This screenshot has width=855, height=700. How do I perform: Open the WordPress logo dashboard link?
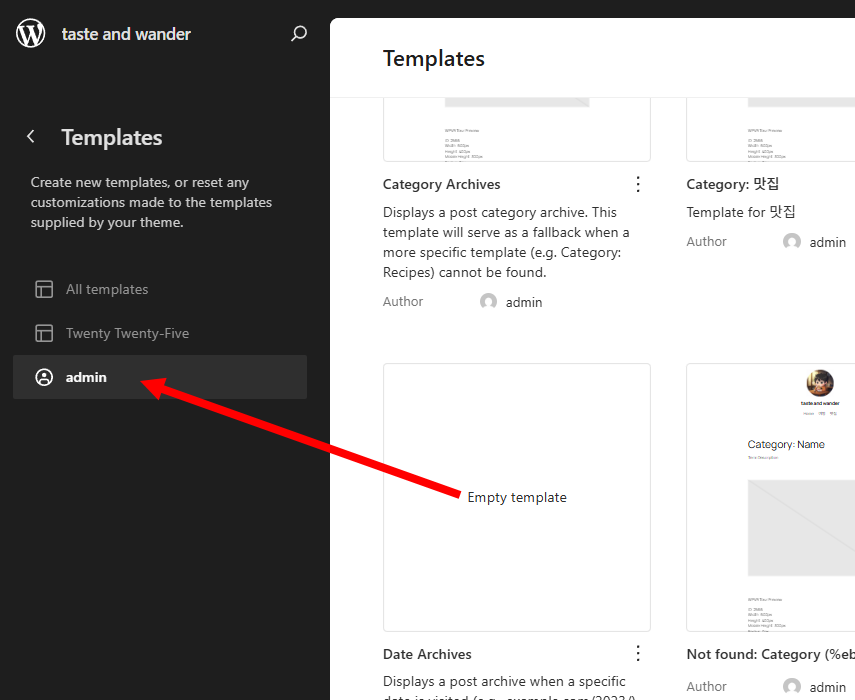(31, 33)
